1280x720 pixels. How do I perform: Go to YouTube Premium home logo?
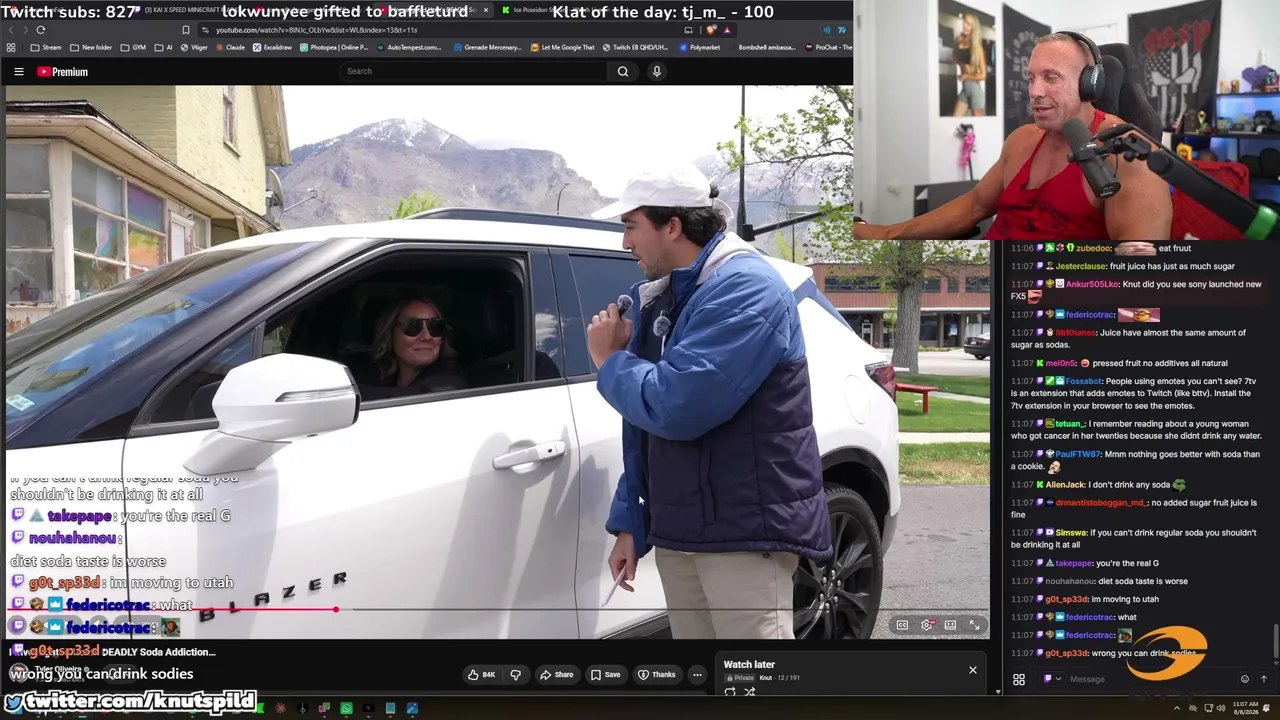pyautogui.click(x=63, y=72)
